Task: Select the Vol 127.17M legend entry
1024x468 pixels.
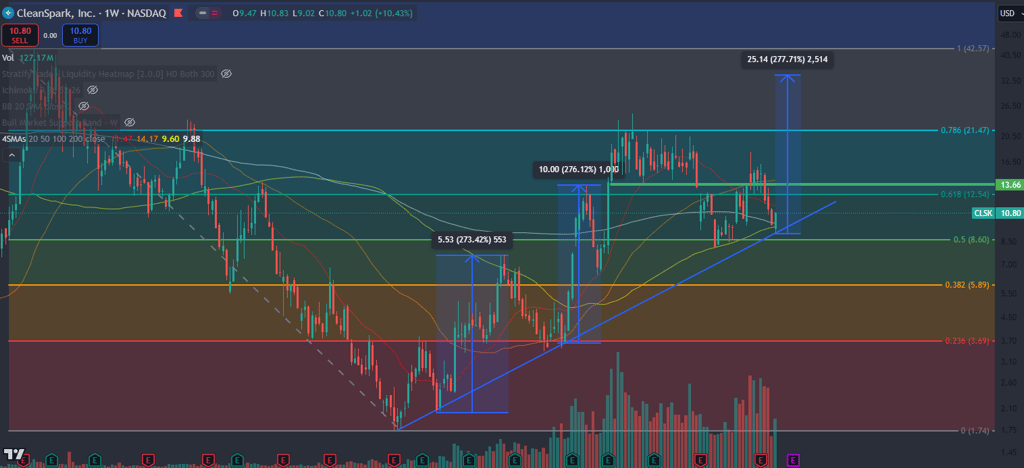Action: coord(27,58)
